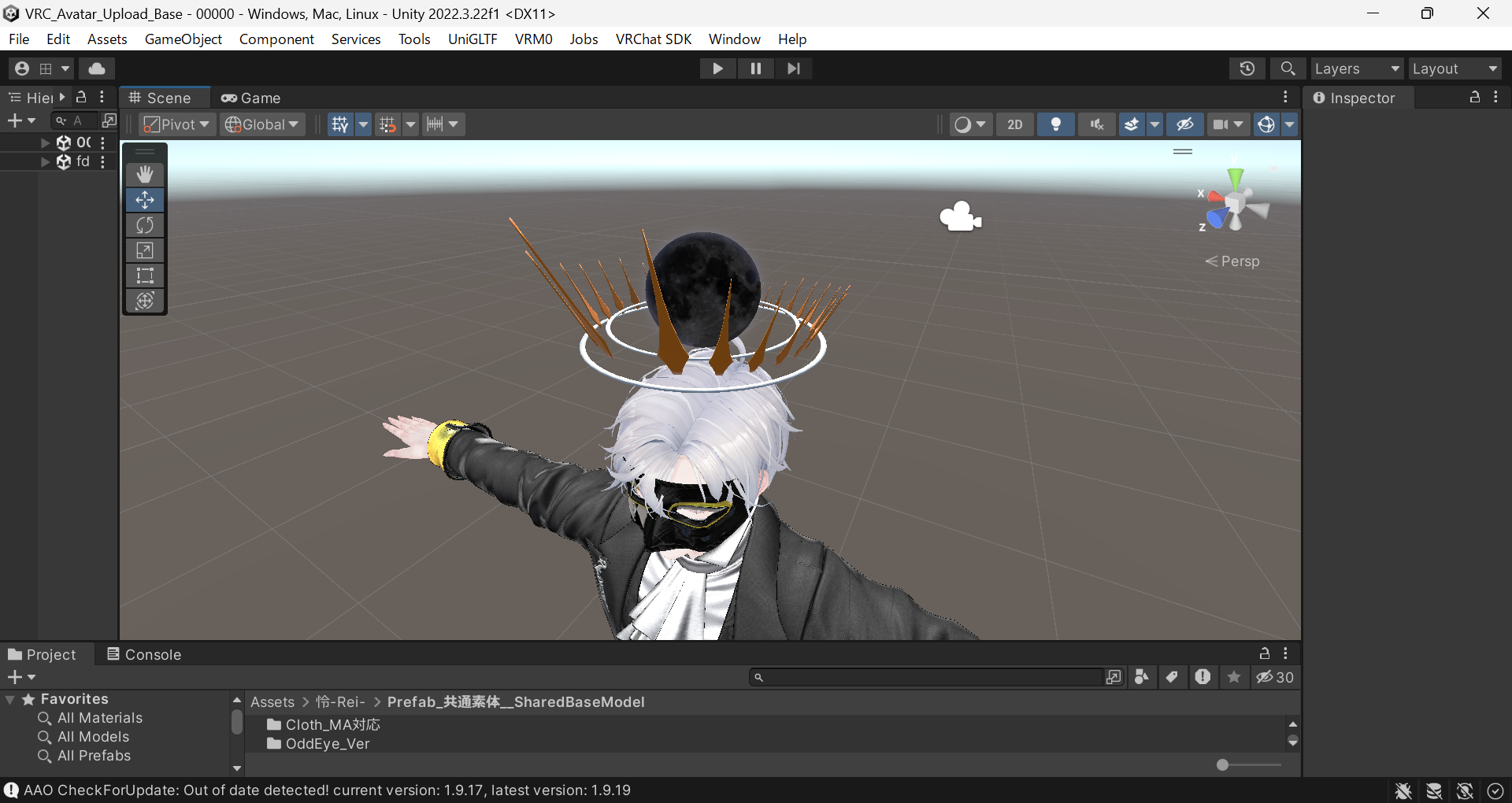1512x803 pixels.
Task: Toggle grid snapping button
Action: pos(387,124)
